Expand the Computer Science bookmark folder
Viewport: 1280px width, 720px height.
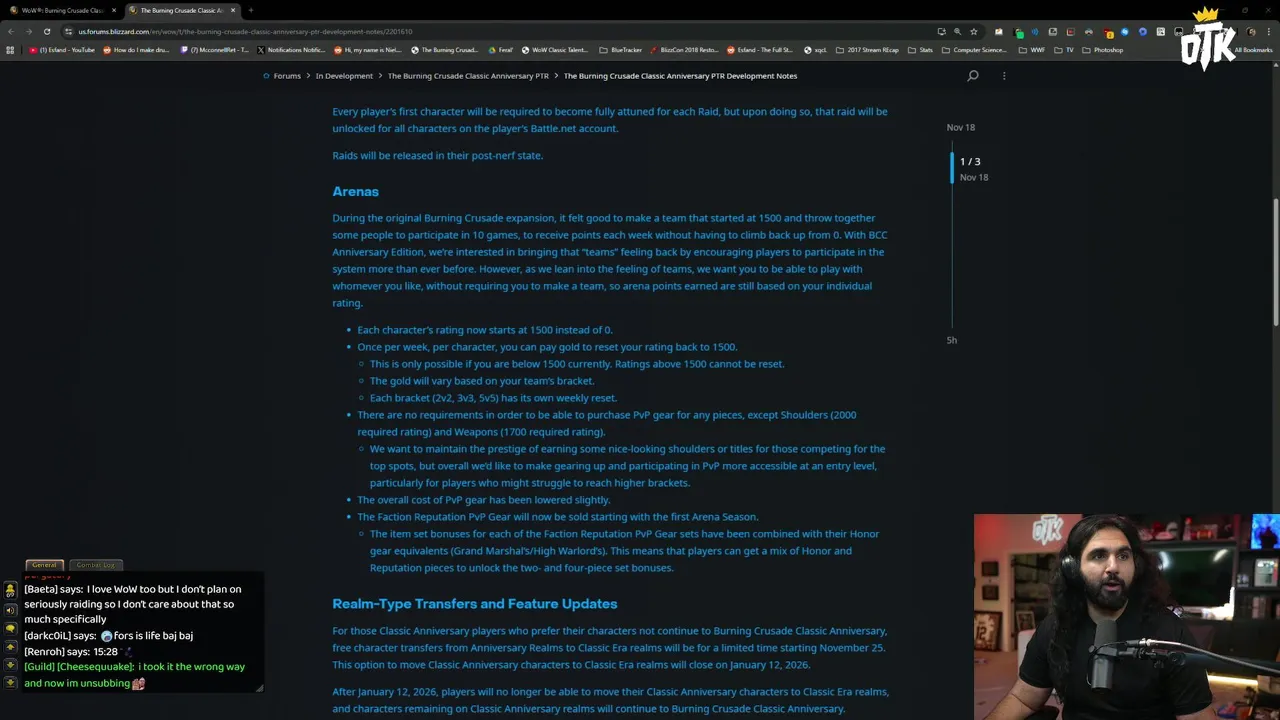tap(975, 50)
